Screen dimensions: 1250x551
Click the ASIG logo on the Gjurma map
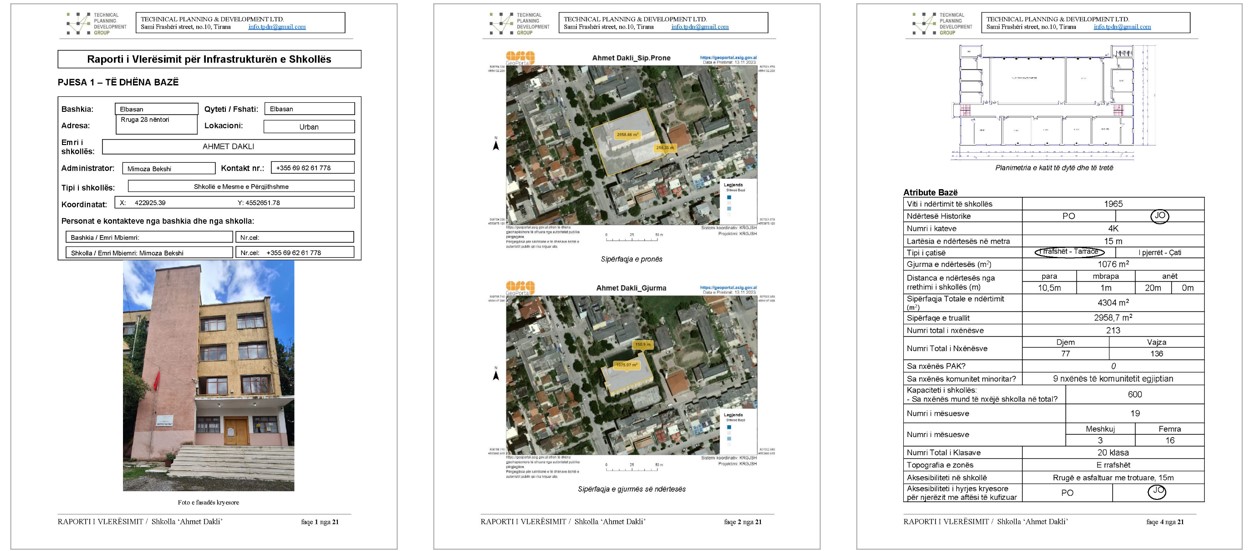[521, 287]
